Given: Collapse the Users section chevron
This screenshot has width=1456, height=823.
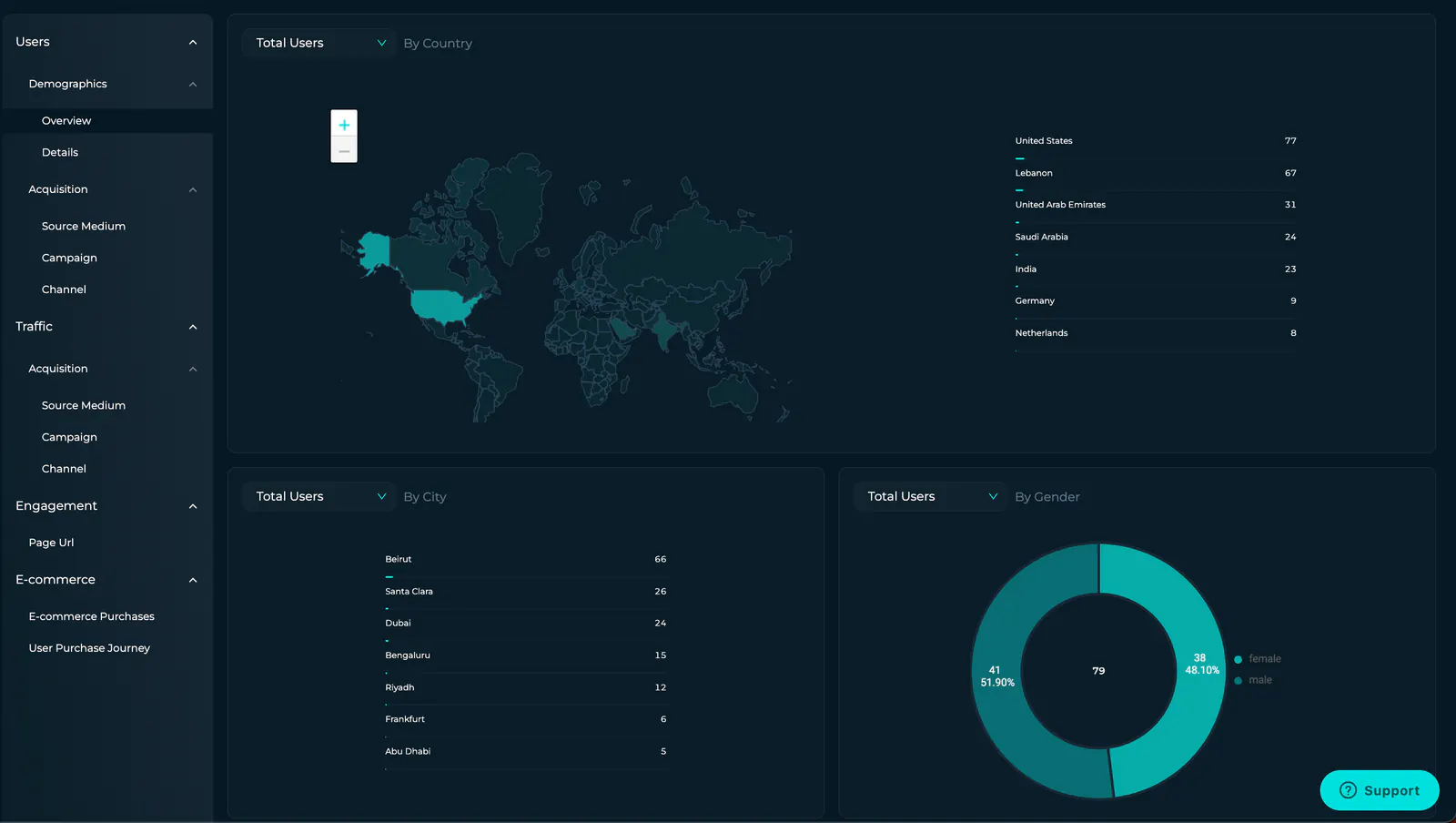Looking at the screenshot, I should click(x=193, y=42).
